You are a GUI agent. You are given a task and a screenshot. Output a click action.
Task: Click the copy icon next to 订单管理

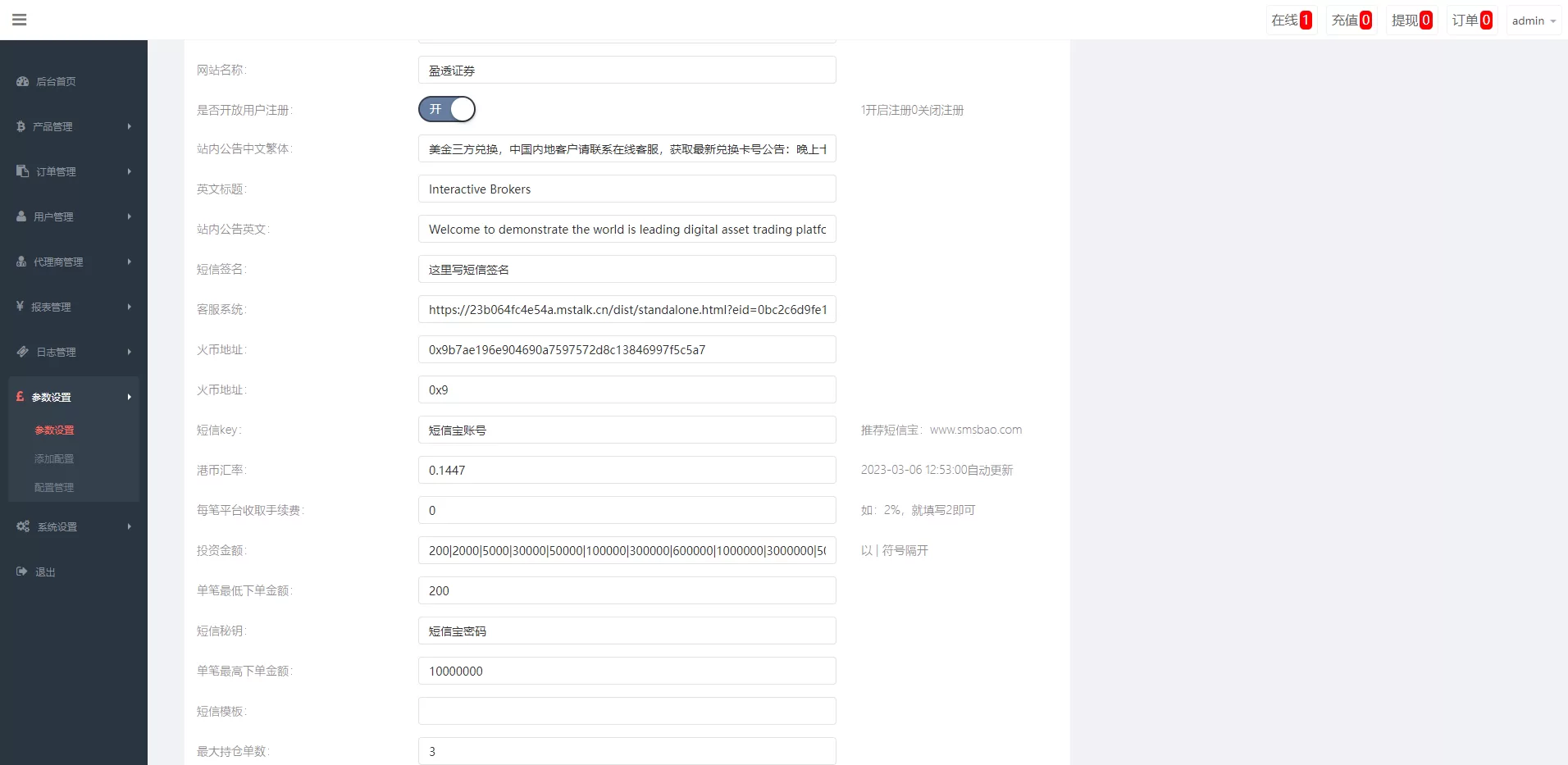[23, 171]
